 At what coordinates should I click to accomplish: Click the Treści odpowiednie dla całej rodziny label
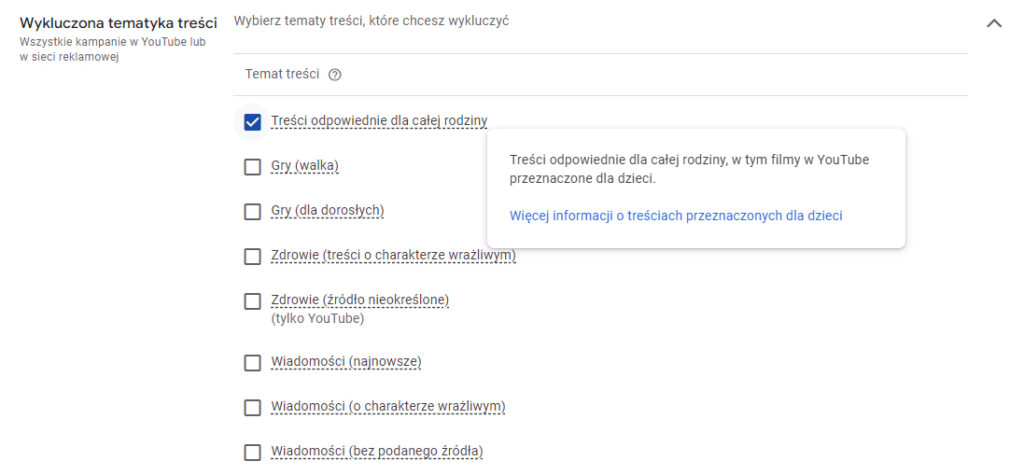[x=379, y=121]
